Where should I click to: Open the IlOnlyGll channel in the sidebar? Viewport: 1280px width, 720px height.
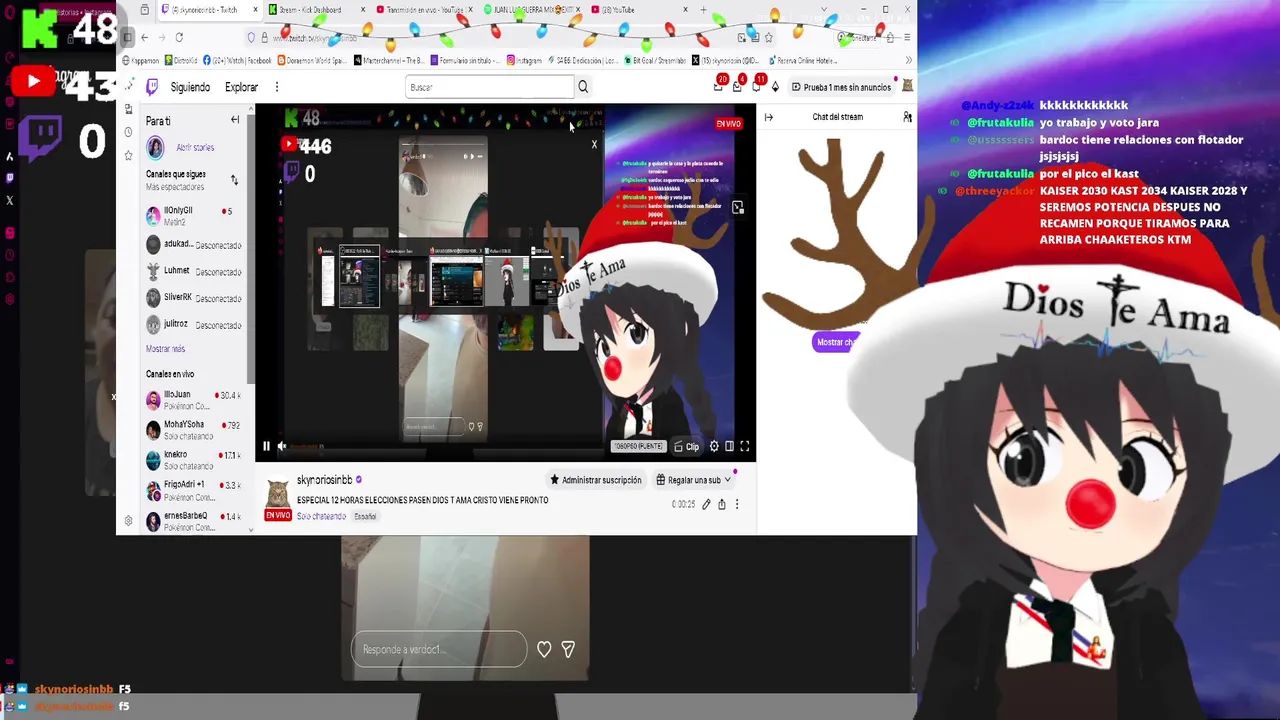[193, 216]
